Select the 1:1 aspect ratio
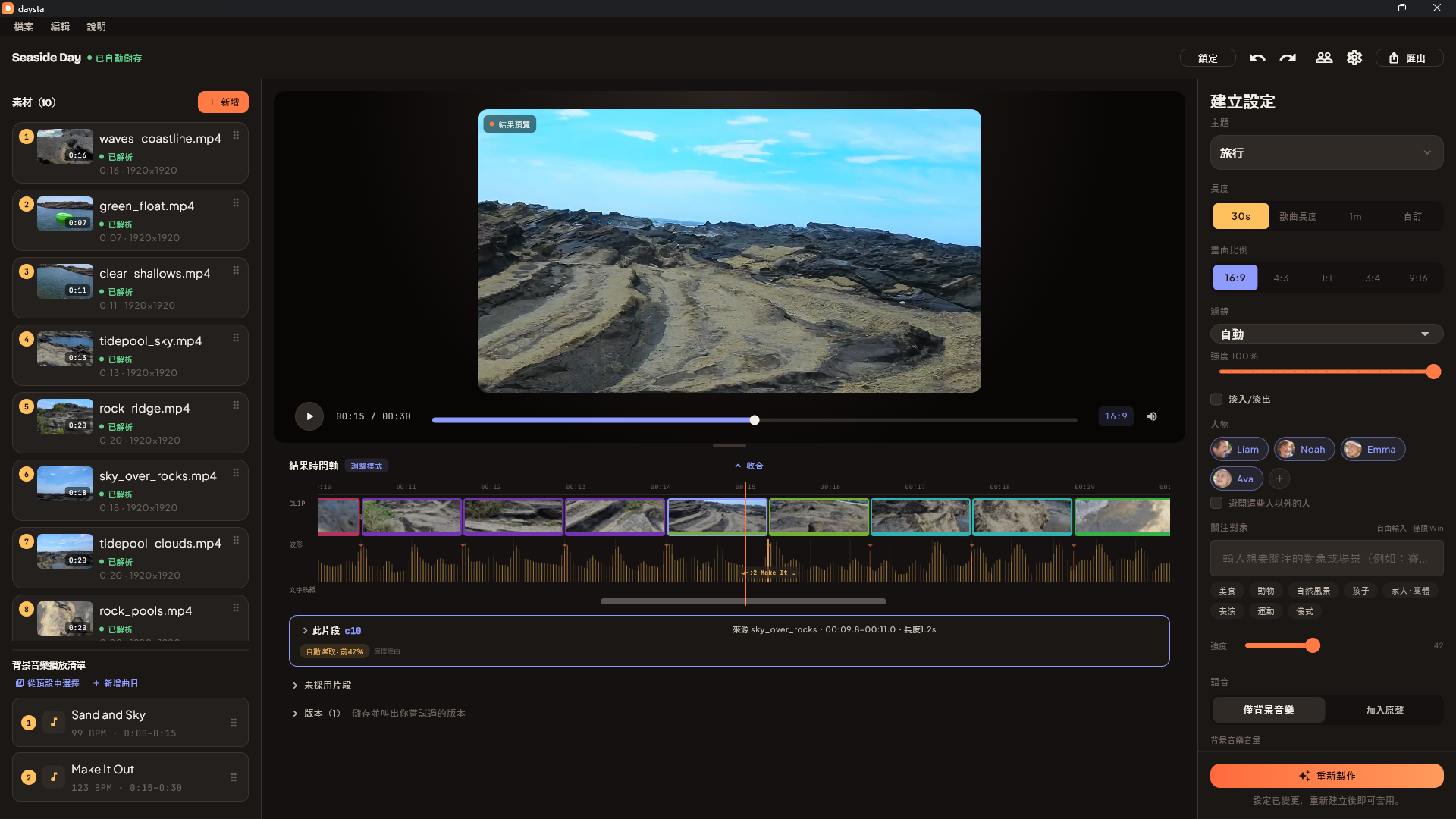Viewport: 1456px width, 819px height. click(1326, 278)
